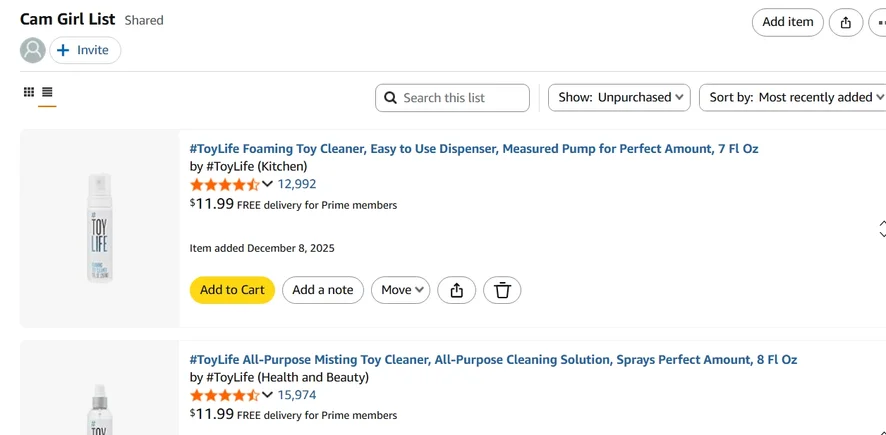The image size is (886, 435).
Task: Expand the Move dropdown for first item
Action: coord(400,290)
